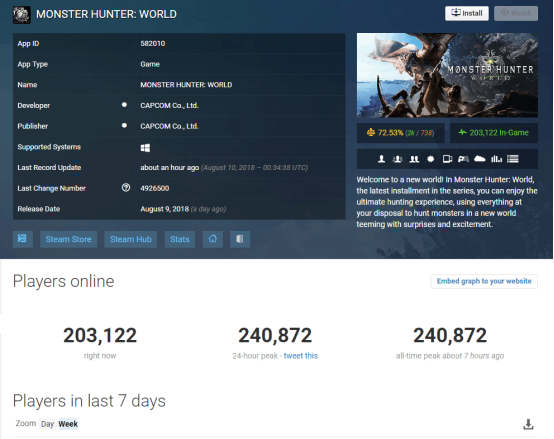Click the Multi-player category icon
The image size is (554, 439).
coord(397,159)
